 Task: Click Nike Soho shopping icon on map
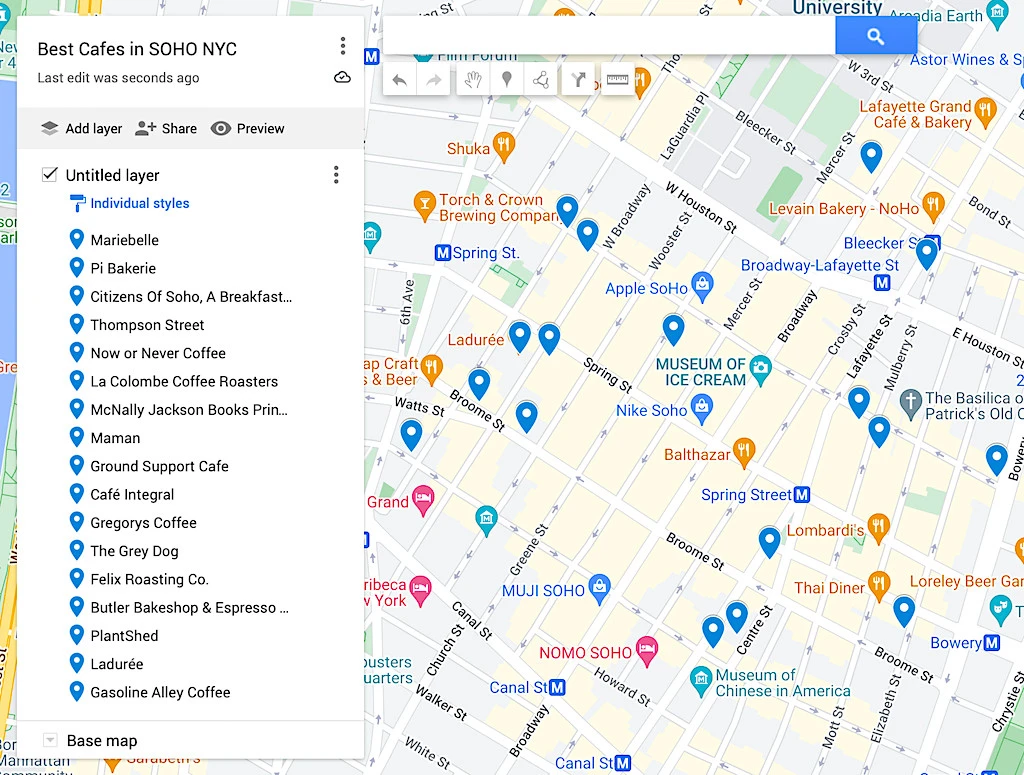tap(701, 409)
